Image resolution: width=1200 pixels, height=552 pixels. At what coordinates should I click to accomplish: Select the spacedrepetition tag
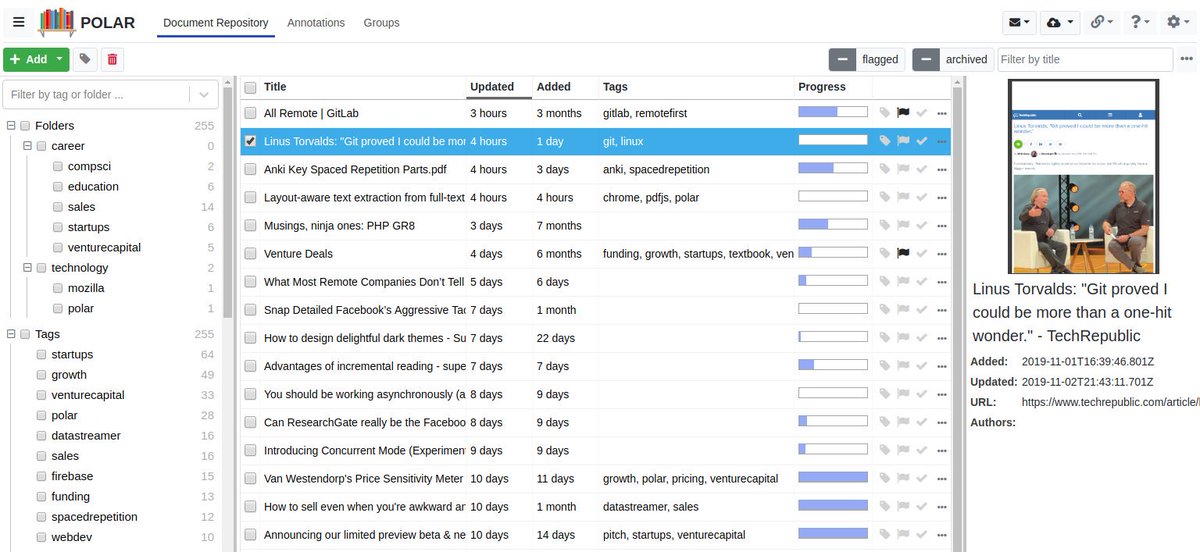pos(94,517)
